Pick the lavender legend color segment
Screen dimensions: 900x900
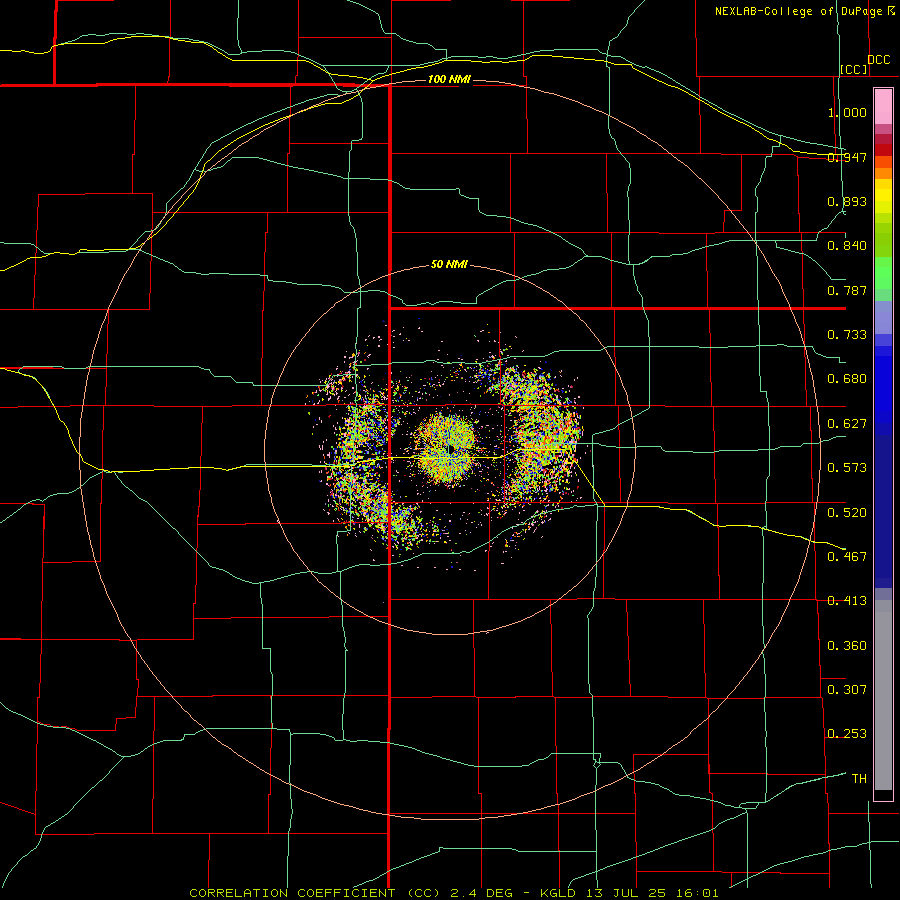(883, 317)
